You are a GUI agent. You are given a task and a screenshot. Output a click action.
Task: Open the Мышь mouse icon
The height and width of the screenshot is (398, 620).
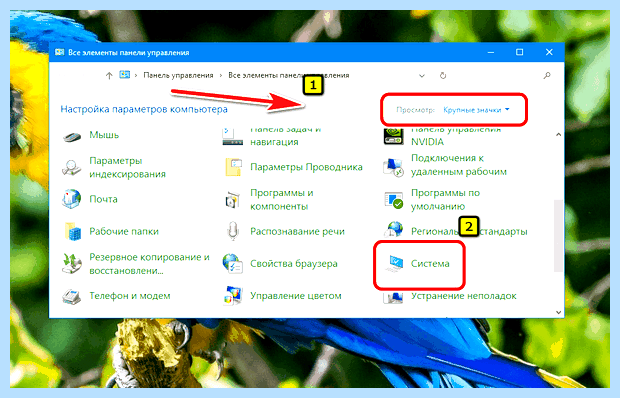[x=72, y=137]
